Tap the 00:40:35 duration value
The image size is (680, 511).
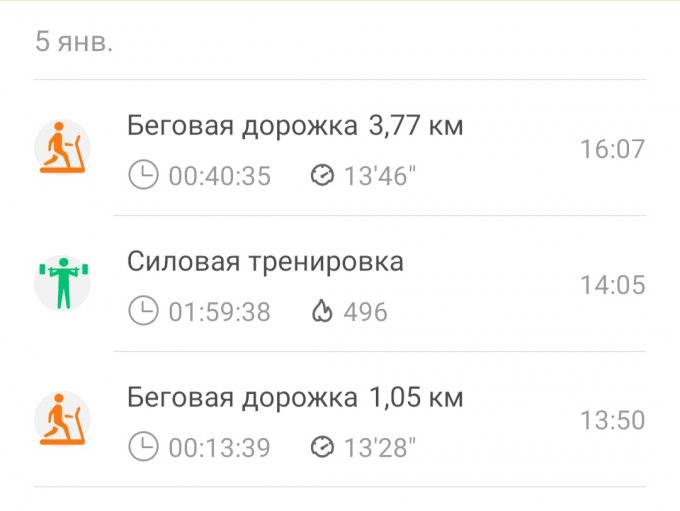[x=219, y=177]
